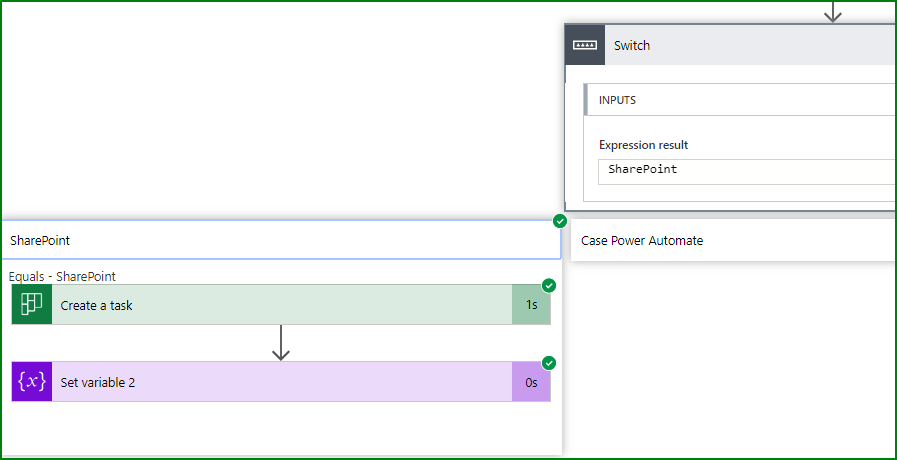897x460 pixels.
Task: Click the green checkmark on Create a task
Action: pos(549,286)
